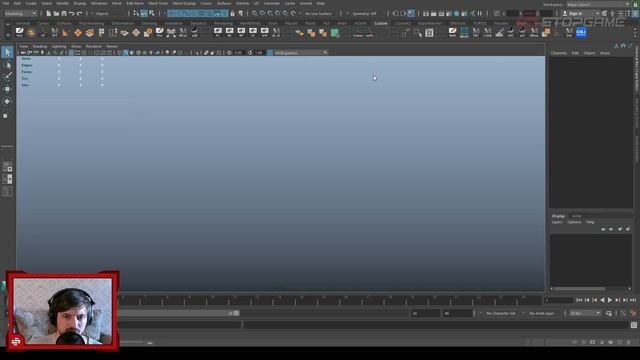Viewport: 640px width, 360px height.
Task: Switch to the Display layer tab
Action: [558, 216]
